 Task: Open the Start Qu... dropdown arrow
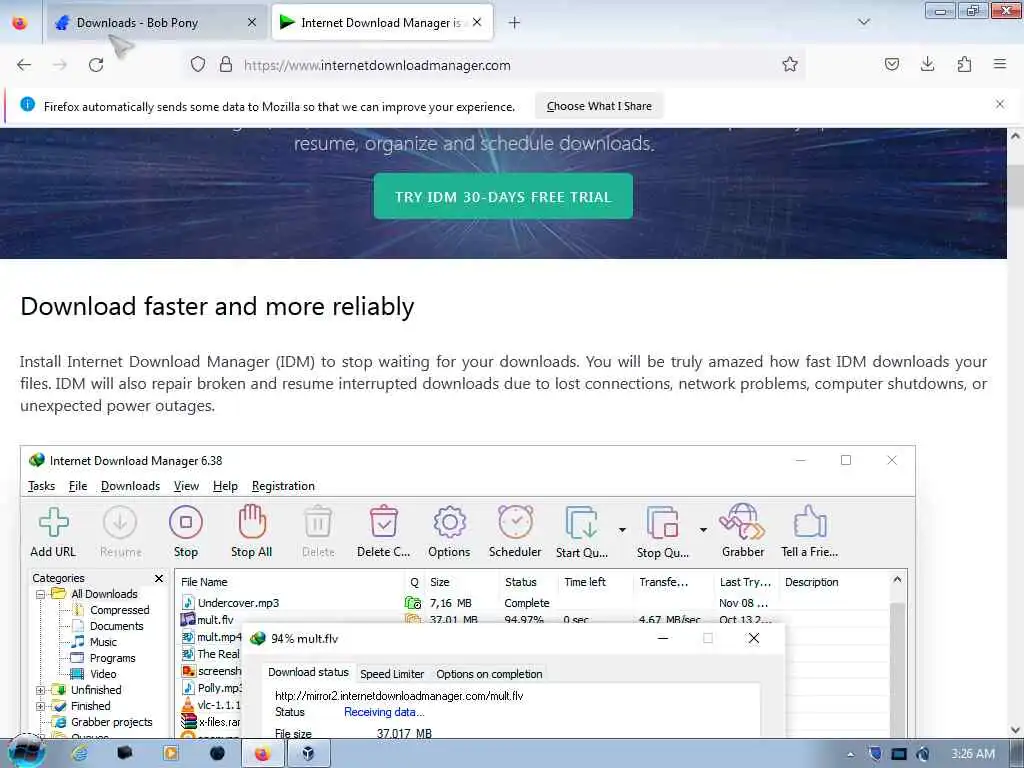point(622,530)
